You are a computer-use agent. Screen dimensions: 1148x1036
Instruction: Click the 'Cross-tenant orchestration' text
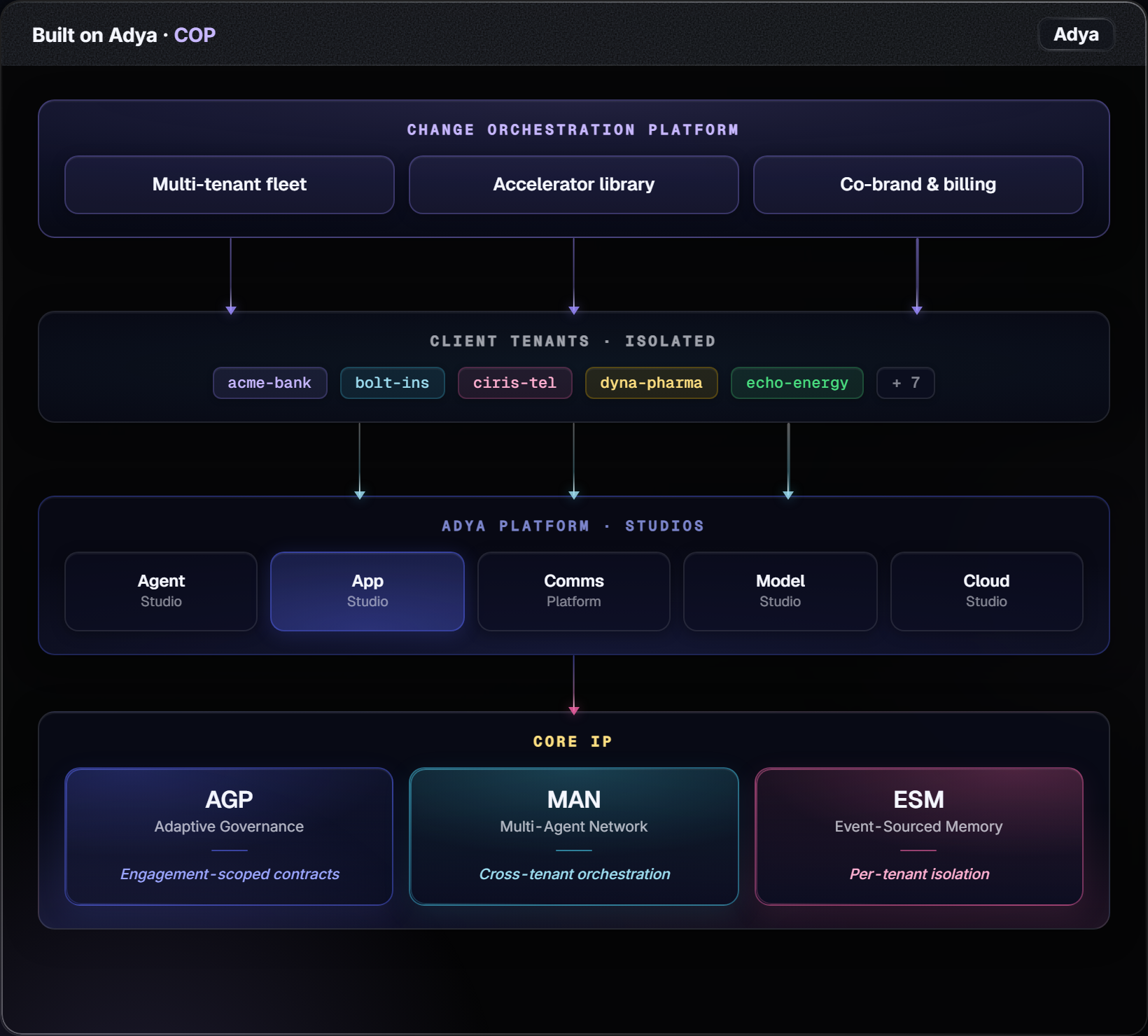575,874
